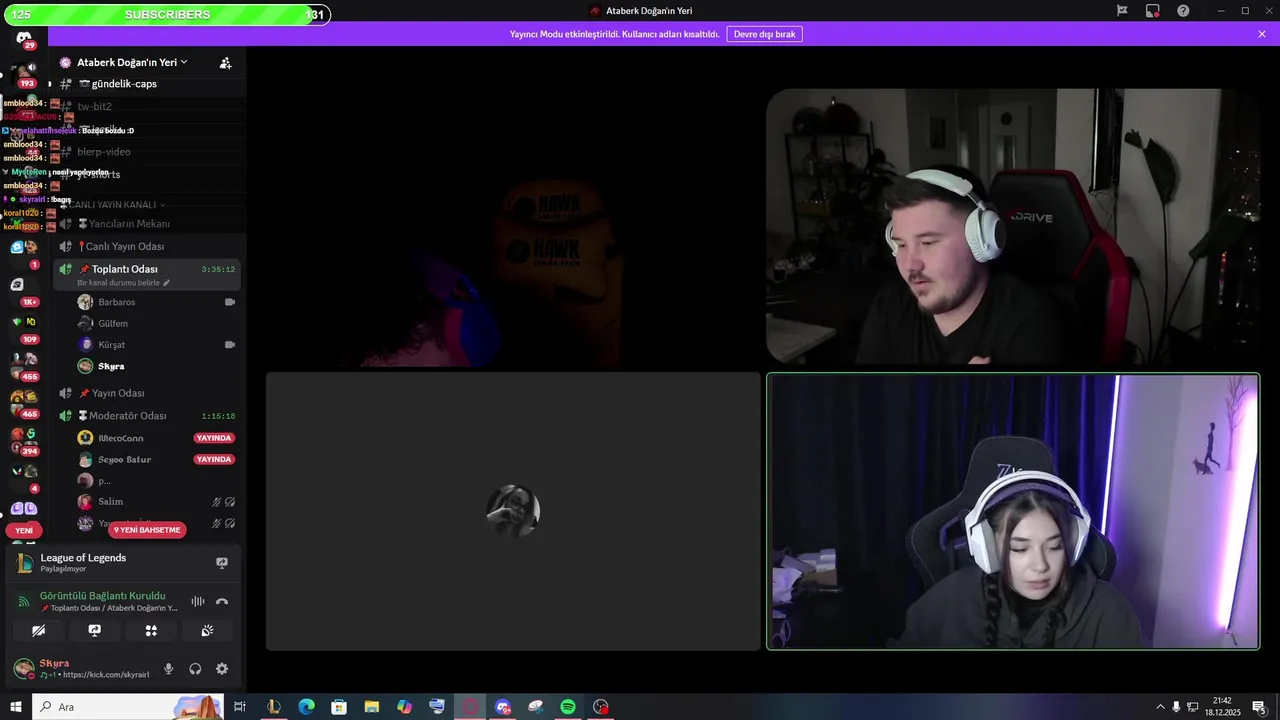Share League of Legends screen icon
Viewport: 1280px width, 720px height.
[x=222, y=563]
